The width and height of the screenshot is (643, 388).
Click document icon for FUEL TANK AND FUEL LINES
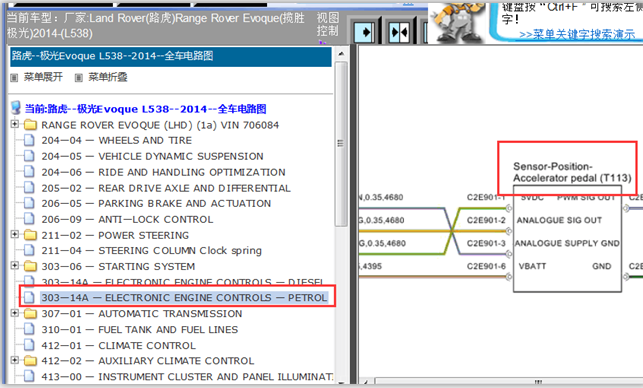[29, 329]
